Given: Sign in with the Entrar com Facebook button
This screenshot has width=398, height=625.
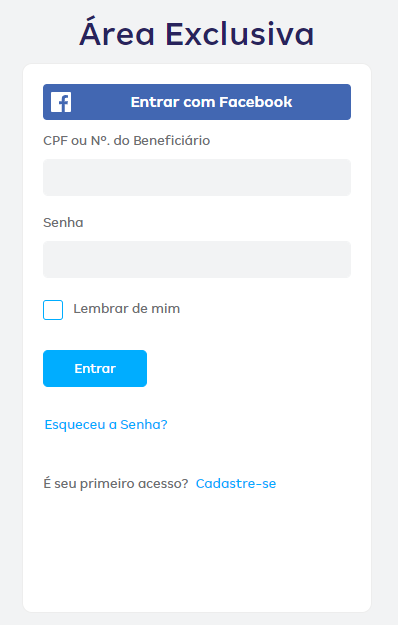Looking at the screenshot, I should point(197,102).
